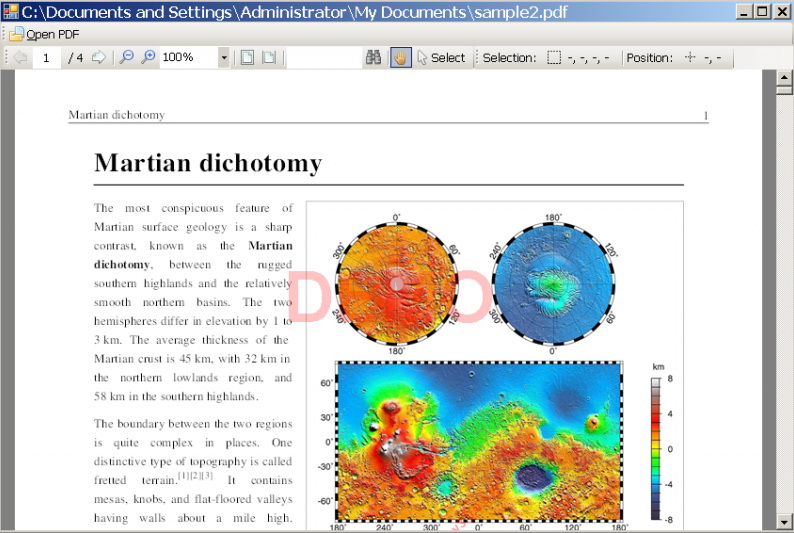Toggle the hand pan tool
The height and width of the screenshot is (533, 794).
pyautogui.click(x=401, y=57)
